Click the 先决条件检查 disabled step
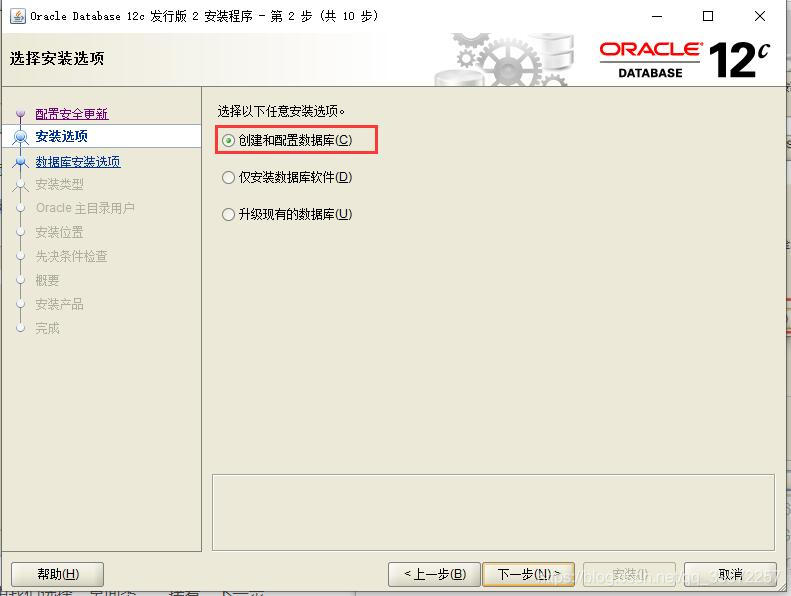The image size is (791, 596). click(x=71, y=256)
